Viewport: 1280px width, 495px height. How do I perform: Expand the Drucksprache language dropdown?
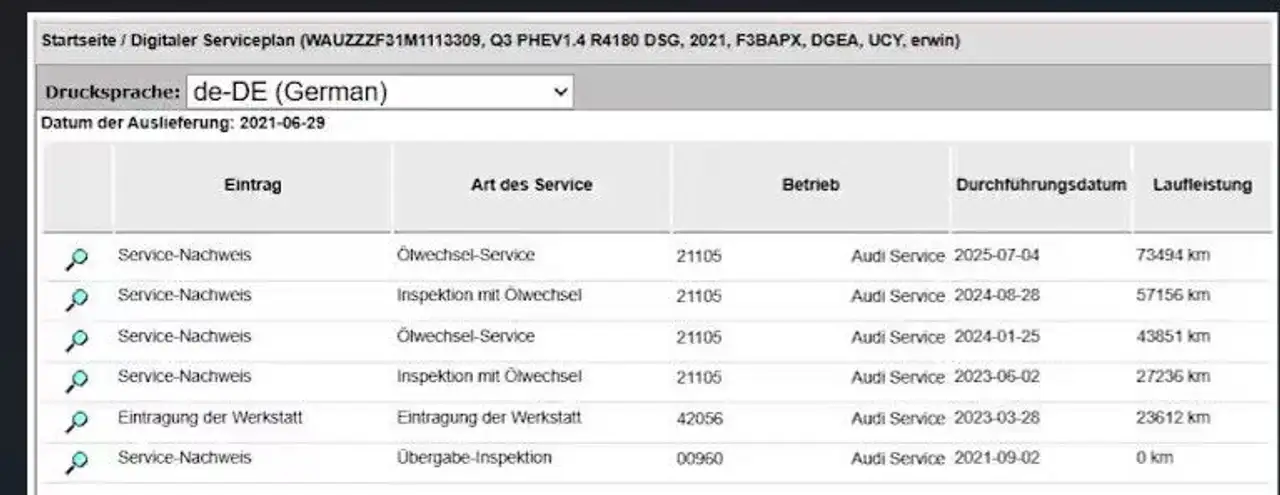tap(379, 92)
